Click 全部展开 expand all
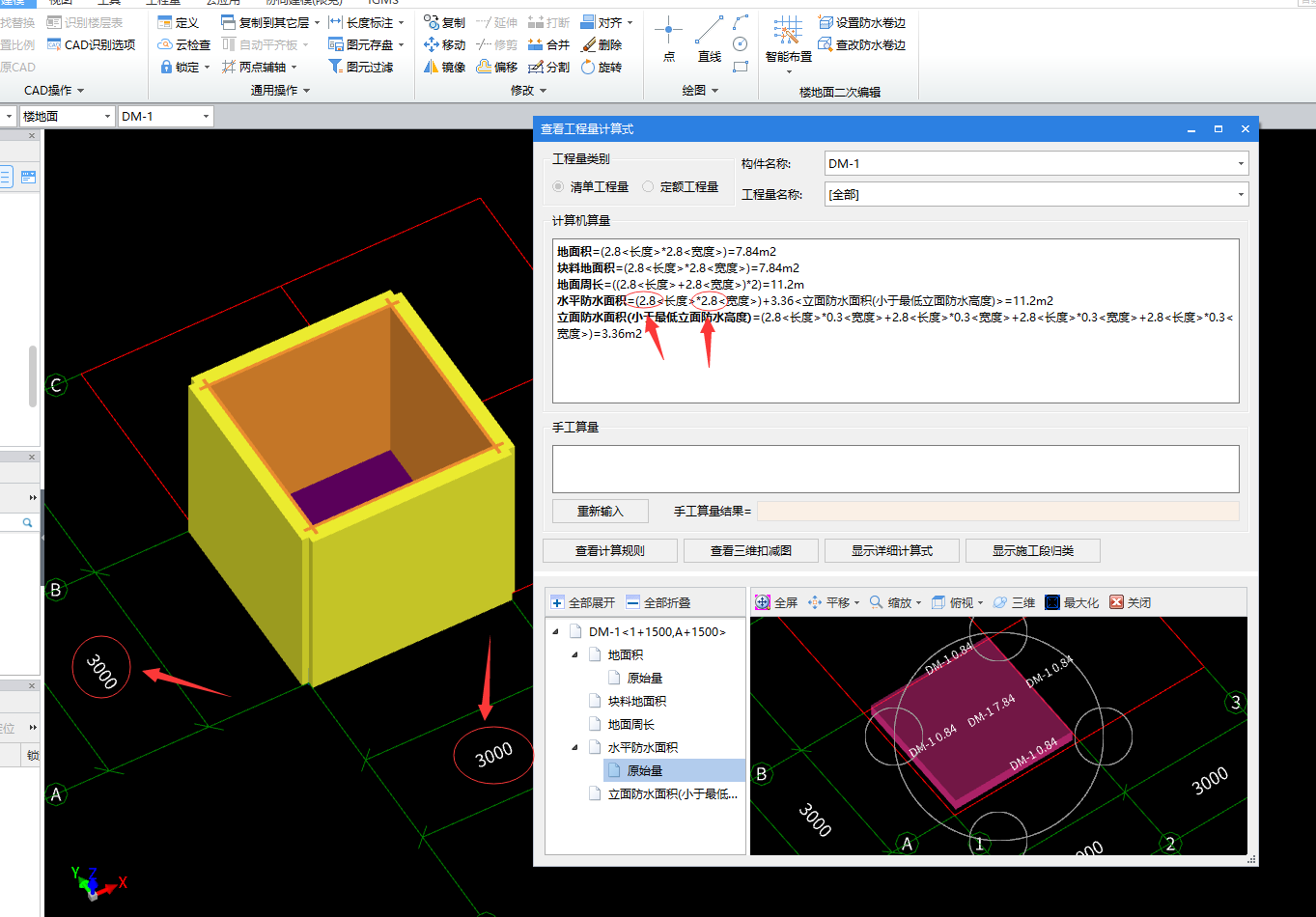This screenshot has height=917, width=1316. (582, 602)
